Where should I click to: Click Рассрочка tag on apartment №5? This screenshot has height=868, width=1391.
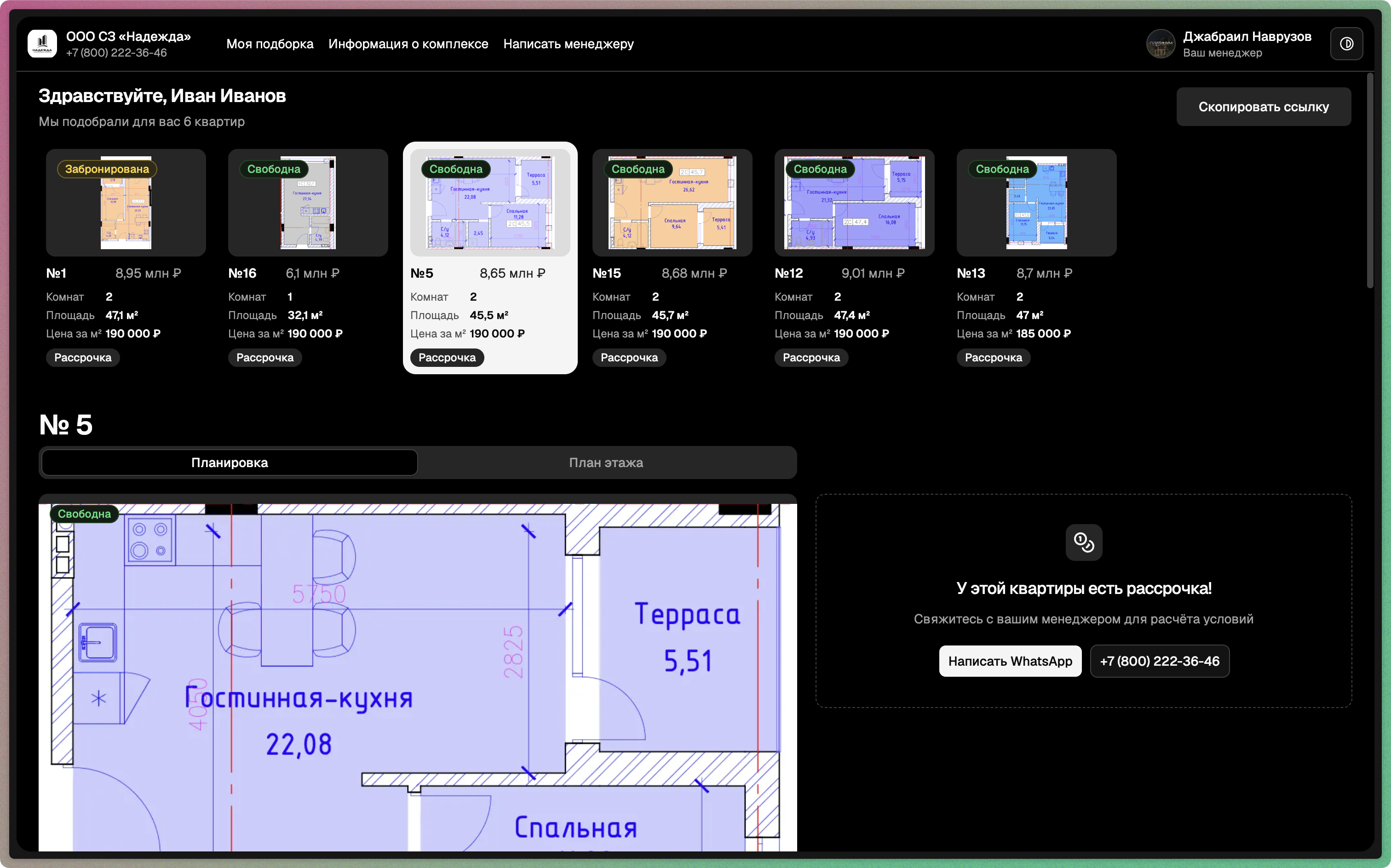(x=447, y=358)
